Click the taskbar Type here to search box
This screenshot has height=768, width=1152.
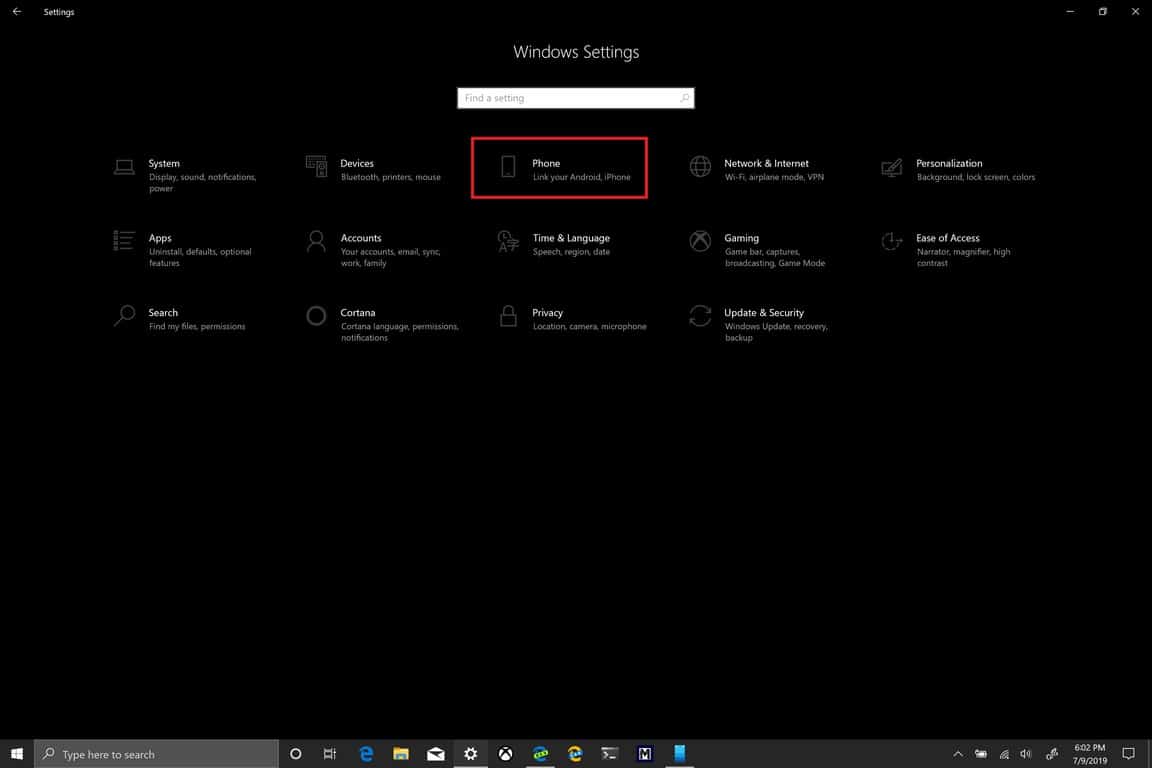click(157, 754)
